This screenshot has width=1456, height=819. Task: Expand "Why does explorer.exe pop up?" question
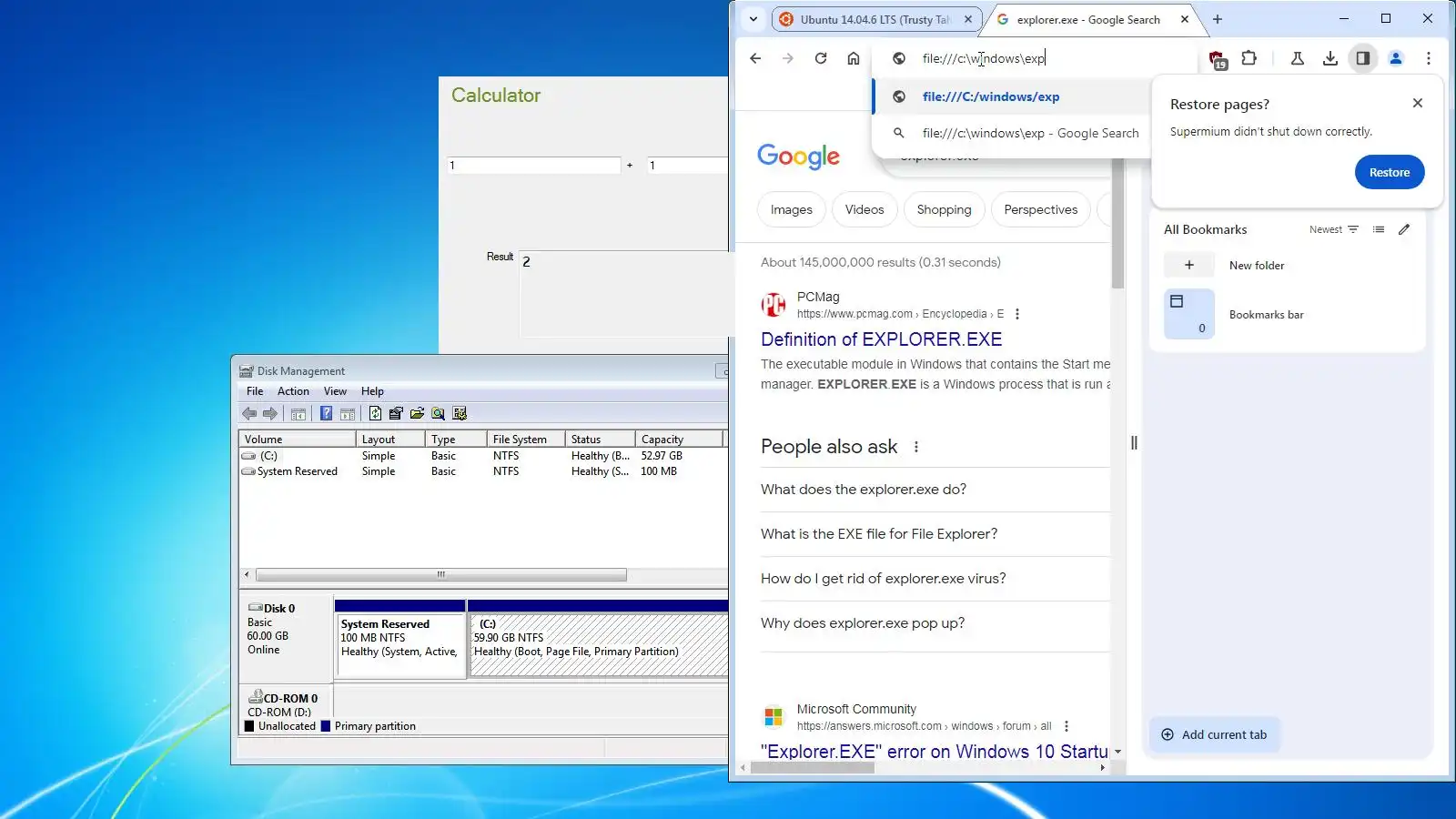935,623
